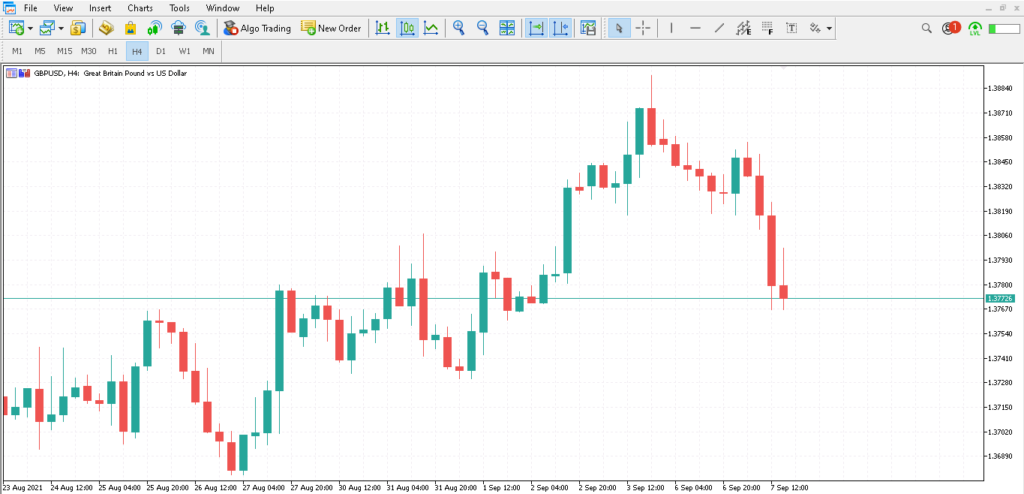Switch to M1 timeframe
Viewport: 1024px width, 494px height.
coord(18,51)
